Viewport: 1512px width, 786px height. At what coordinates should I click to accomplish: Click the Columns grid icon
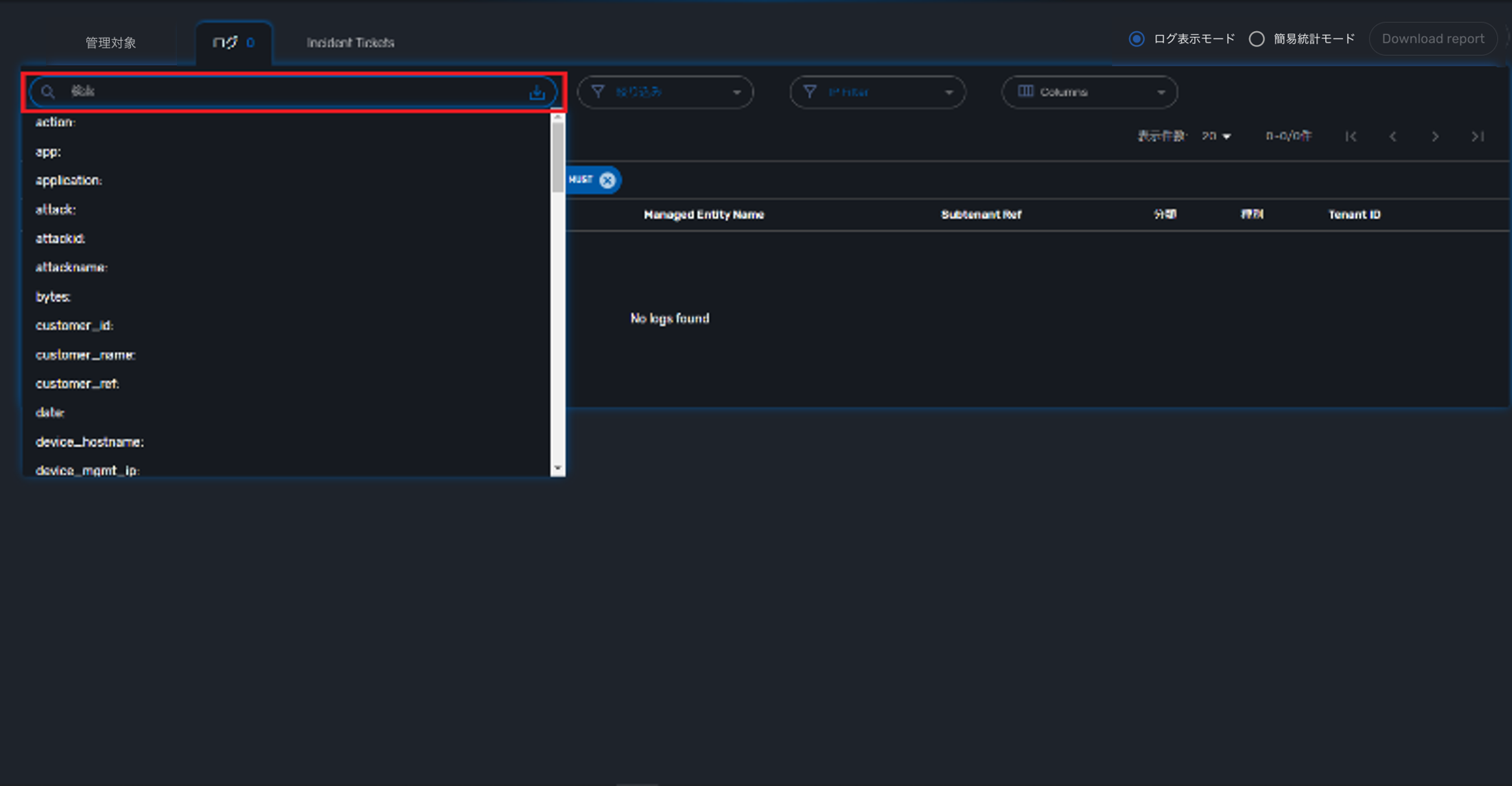(x=1025, y=91)
